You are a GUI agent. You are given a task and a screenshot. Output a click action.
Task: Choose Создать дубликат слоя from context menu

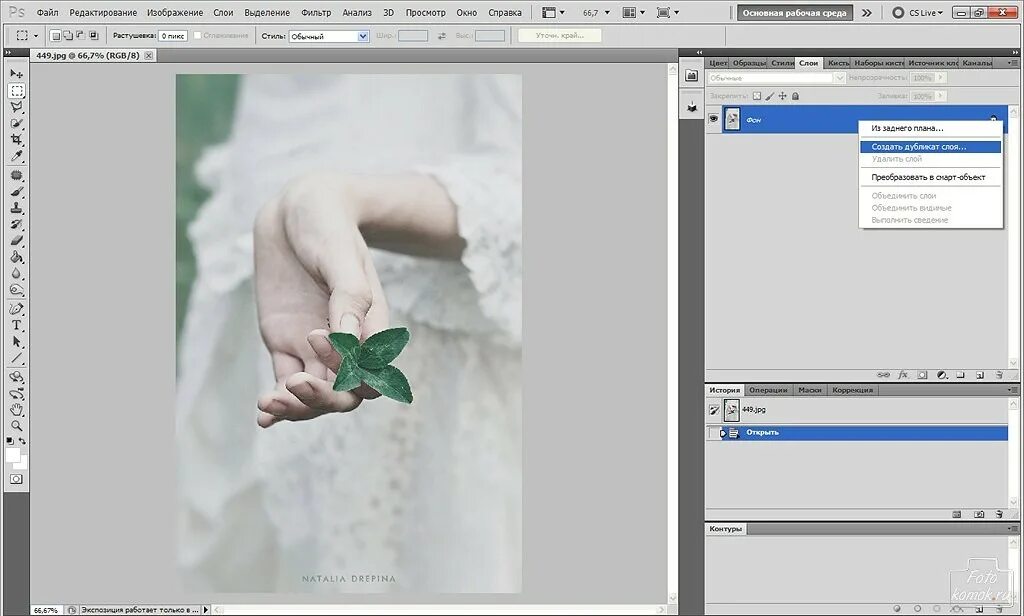tap(930, 147)
